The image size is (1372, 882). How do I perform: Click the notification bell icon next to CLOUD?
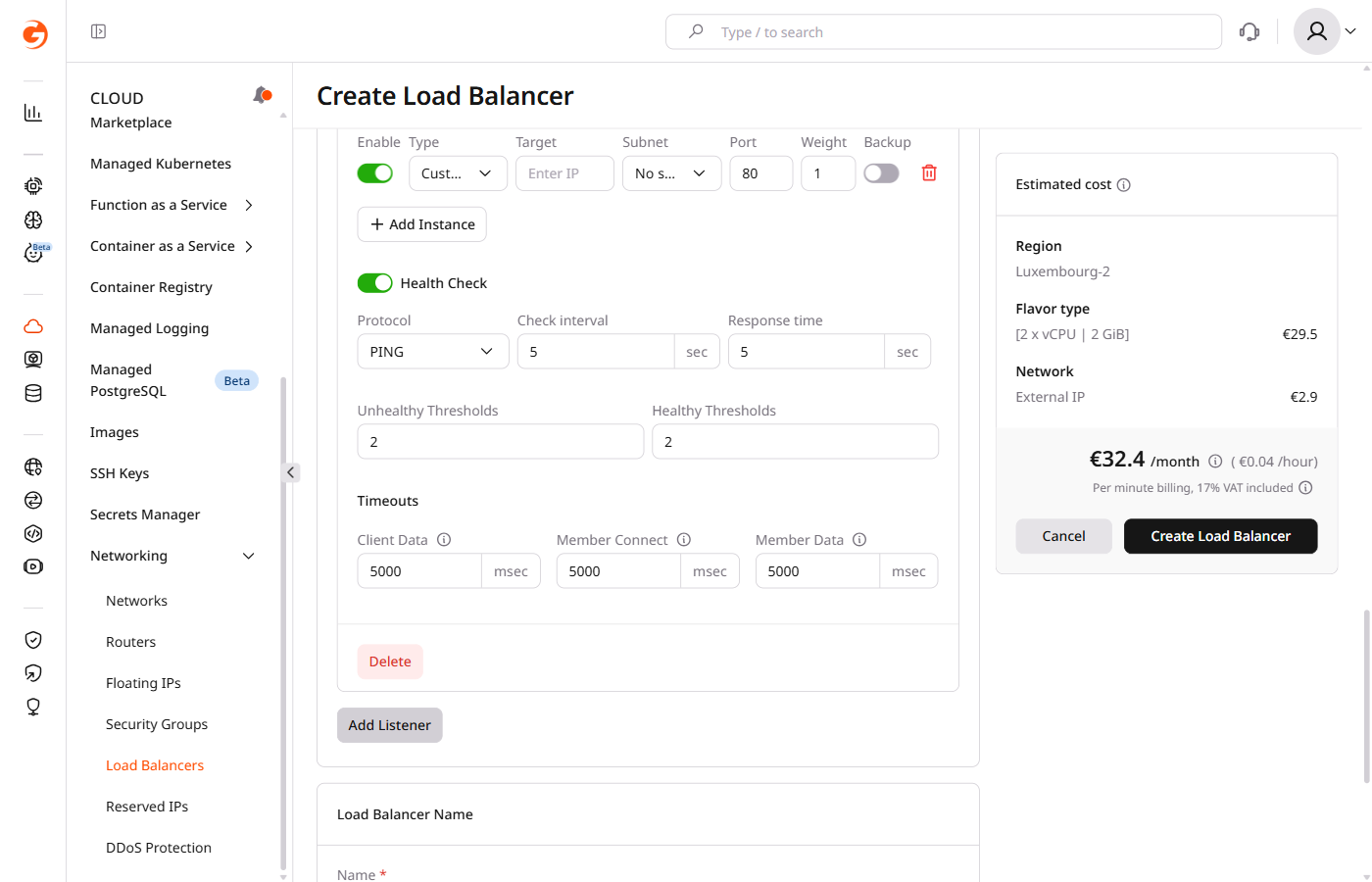[262, 95]
